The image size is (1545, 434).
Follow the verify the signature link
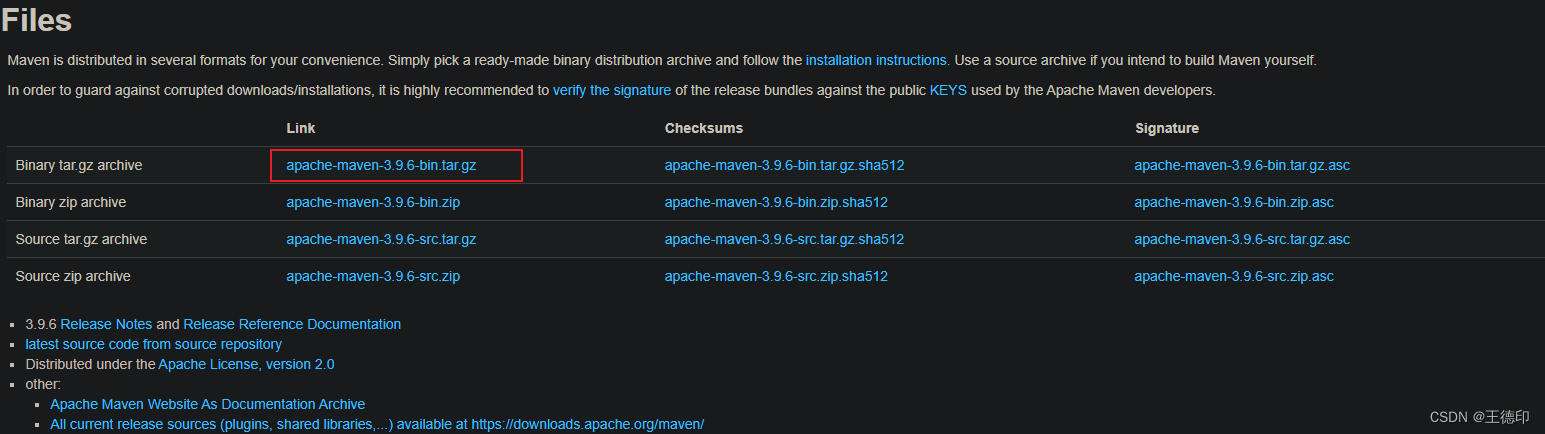(612, 90)
